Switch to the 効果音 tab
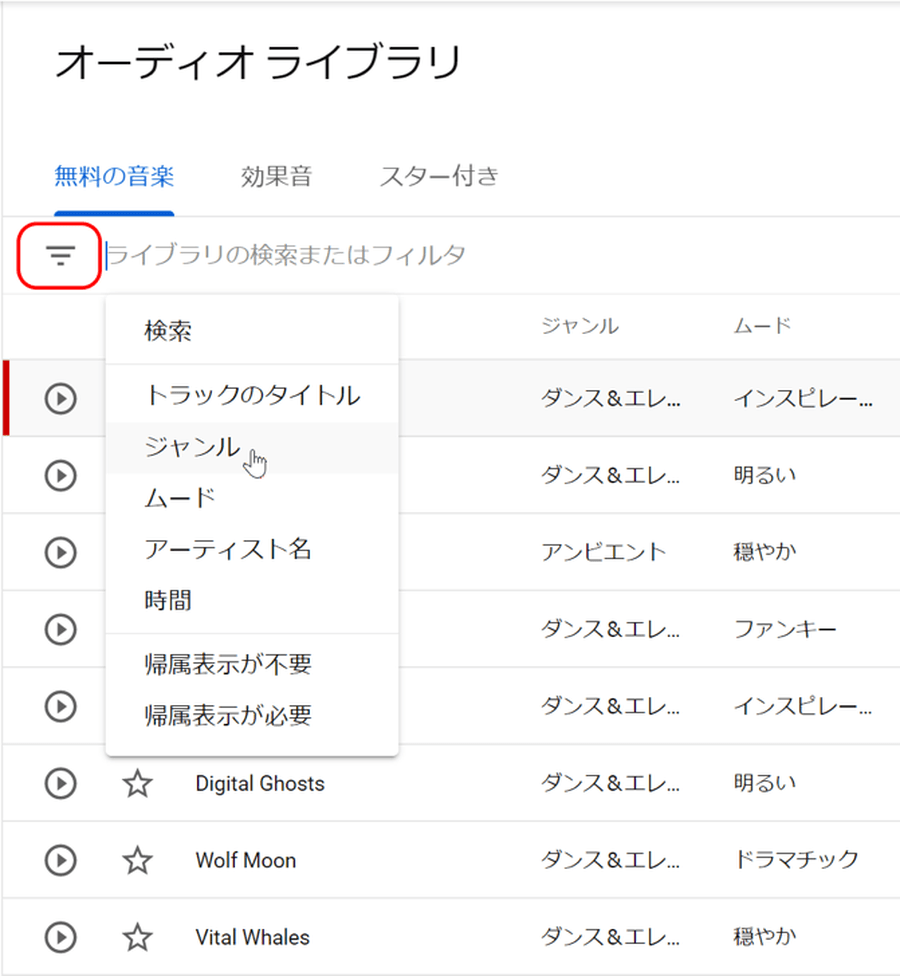This screenshot has height=976, width=900. pos(276,178)
